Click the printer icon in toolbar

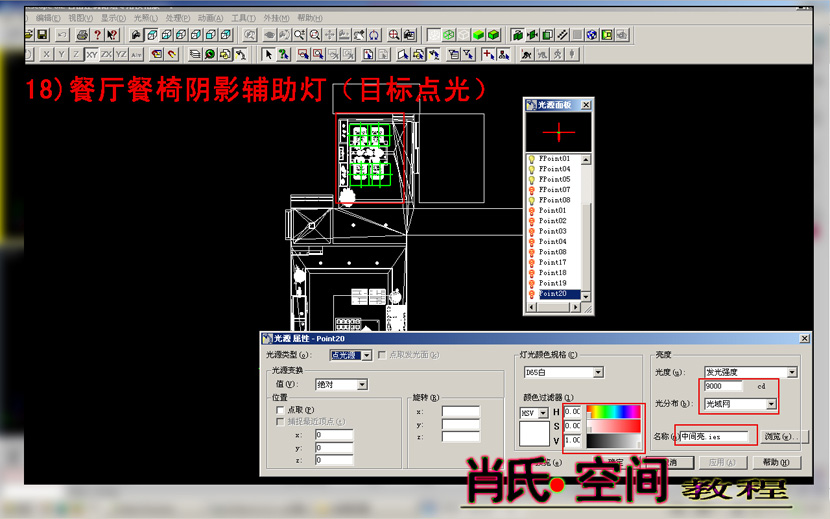tap(82, 35)
